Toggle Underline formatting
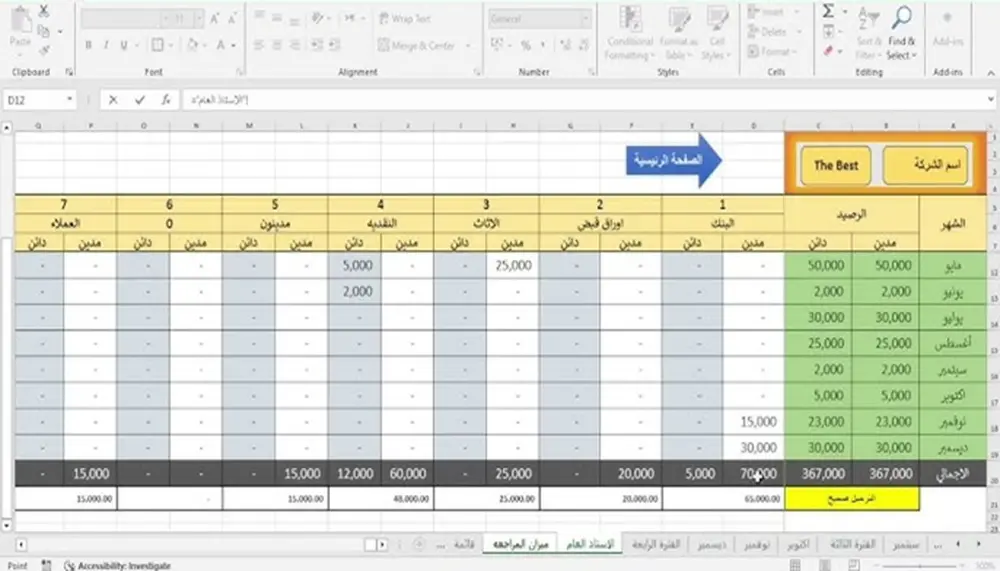 pos(124,45)
